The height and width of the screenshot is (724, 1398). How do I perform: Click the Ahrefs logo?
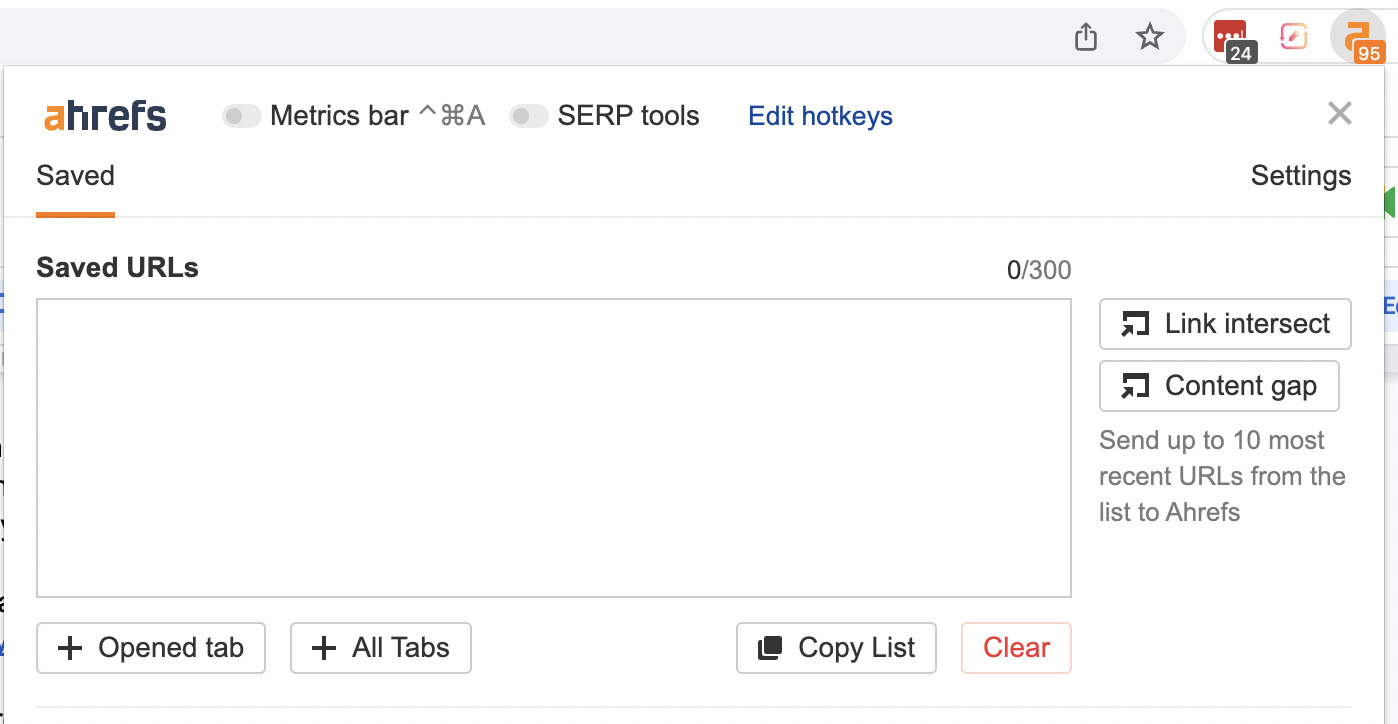click(x=103, y=115)
